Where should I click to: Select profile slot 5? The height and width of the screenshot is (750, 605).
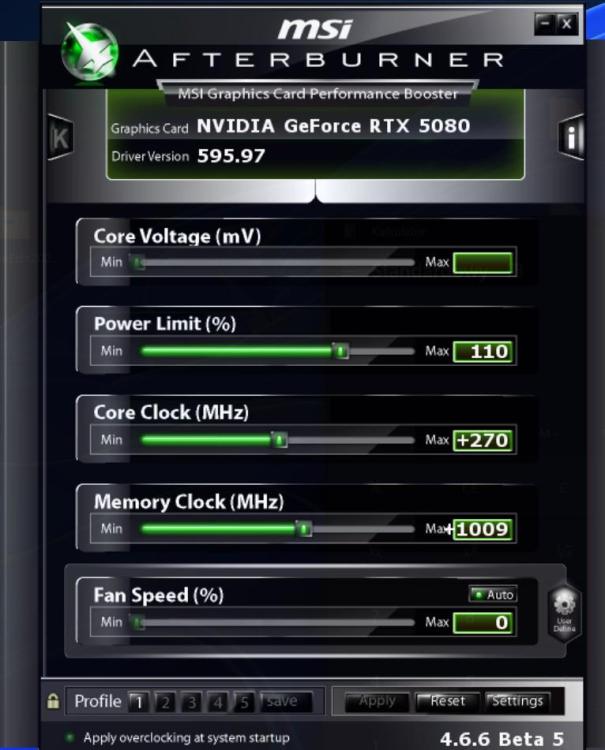244,702
